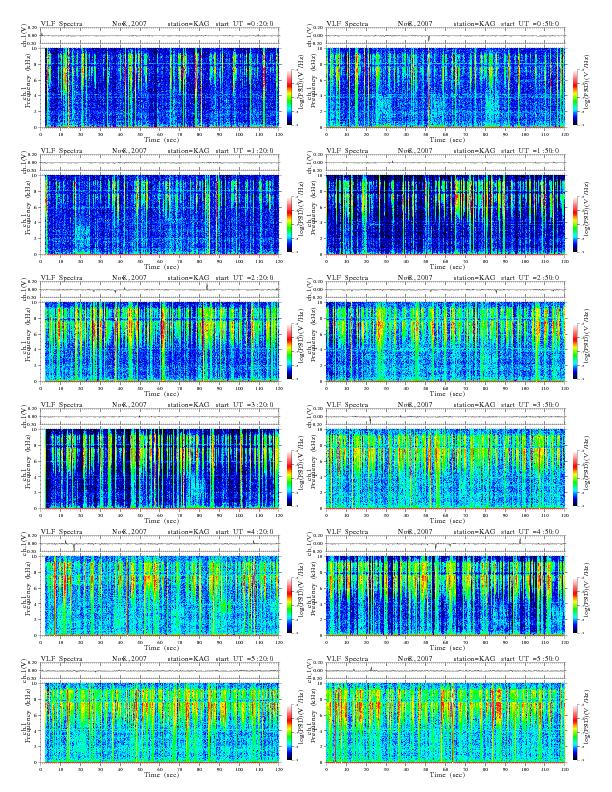The width and height of the screenshot is (612, 792).
Task: Select the spectrogram starting at UT 1:50:0
Action: [446, 214]
